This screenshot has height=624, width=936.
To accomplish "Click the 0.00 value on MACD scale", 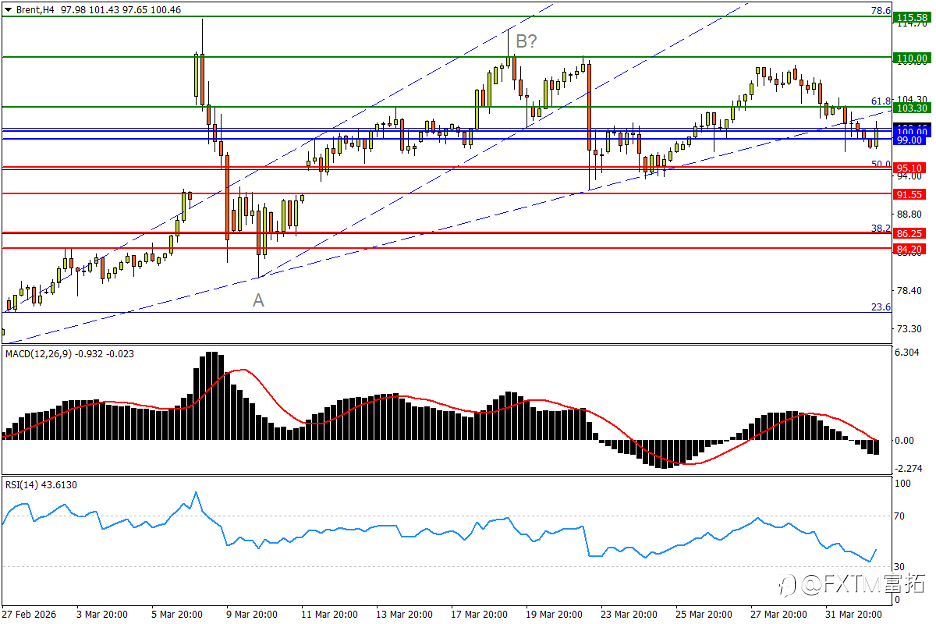I will coord(904,440).
